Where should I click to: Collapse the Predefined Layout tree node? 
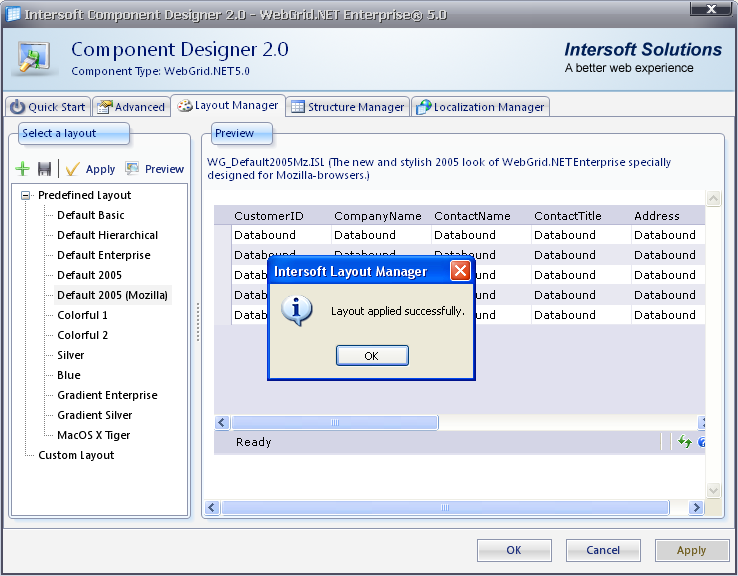tap(25, 195)
